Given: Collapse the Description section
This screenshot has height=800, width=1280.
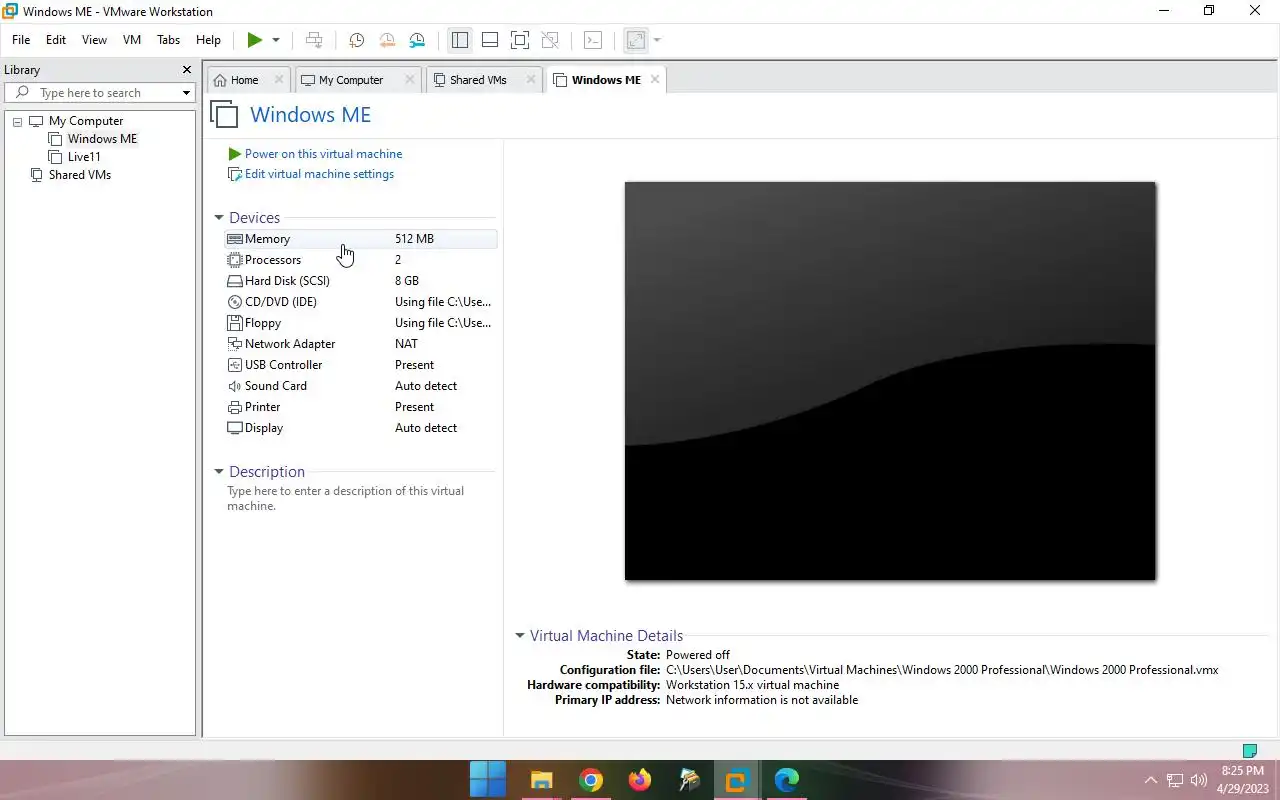Looking at the screenshot, I should click(x=219, y=472).
